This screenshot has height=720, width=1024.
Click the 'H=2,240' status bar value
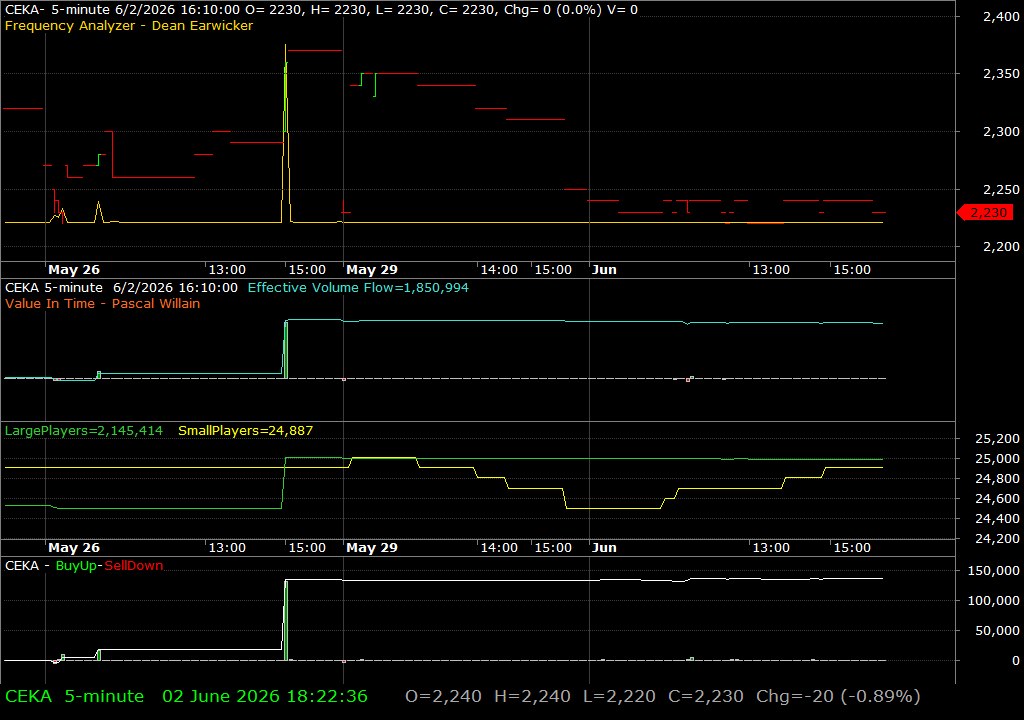(x=532, y=696)
